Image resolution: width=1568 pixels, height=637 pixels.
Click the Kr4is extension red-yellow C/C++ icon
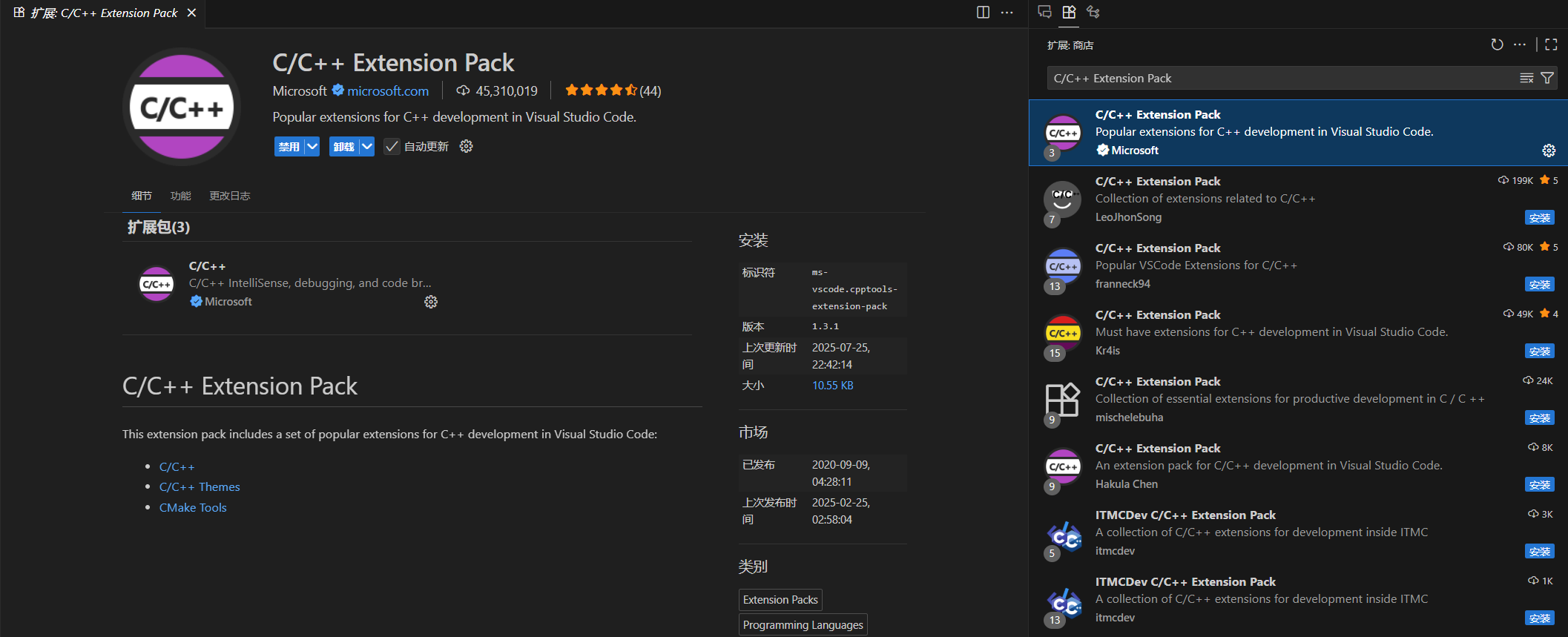pos(1062,333)
